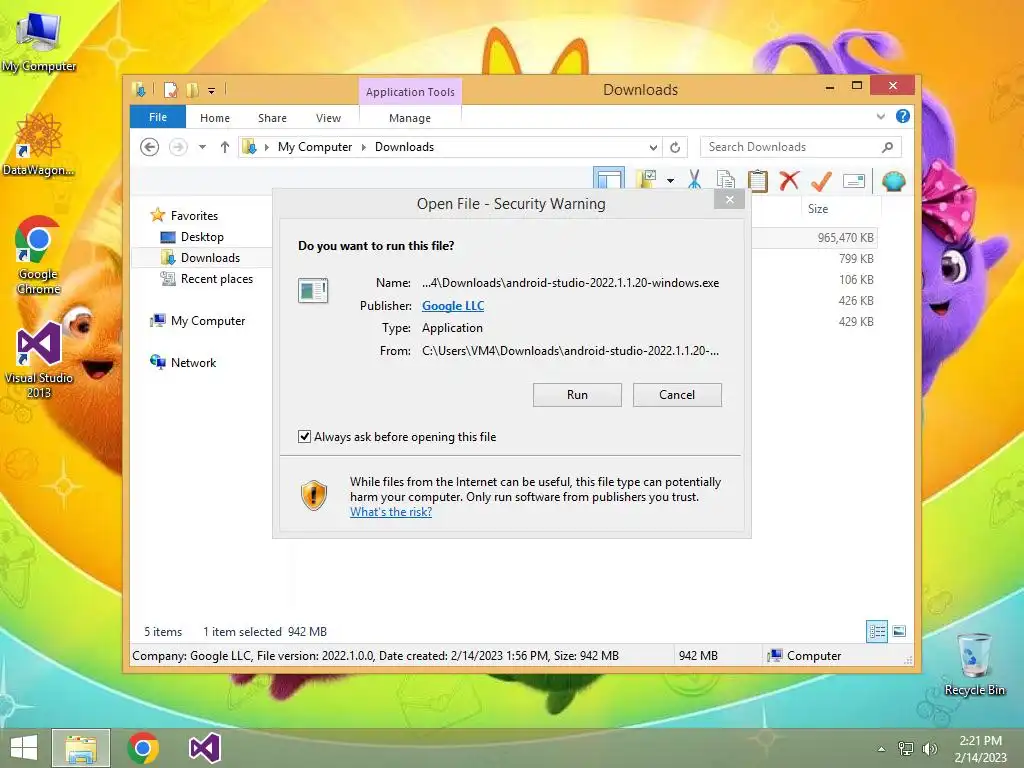Launch Google Chrome from the taskbar
The image size is (1024, 768).
point(143,748)
